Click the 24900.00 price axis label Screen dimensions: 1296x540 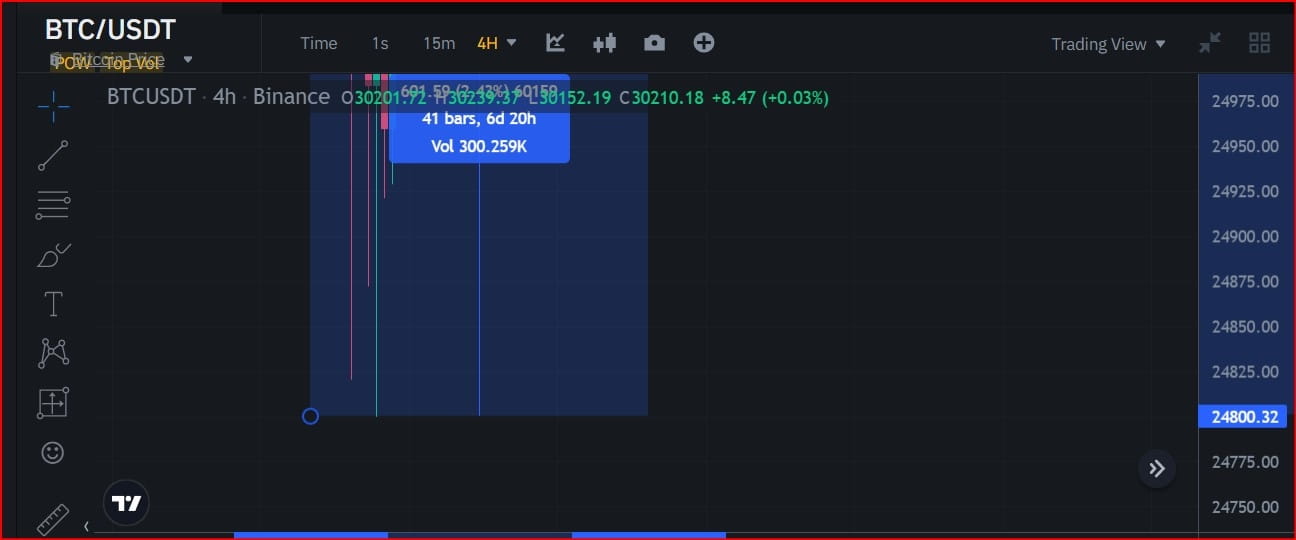click(x=1245, y=237)
